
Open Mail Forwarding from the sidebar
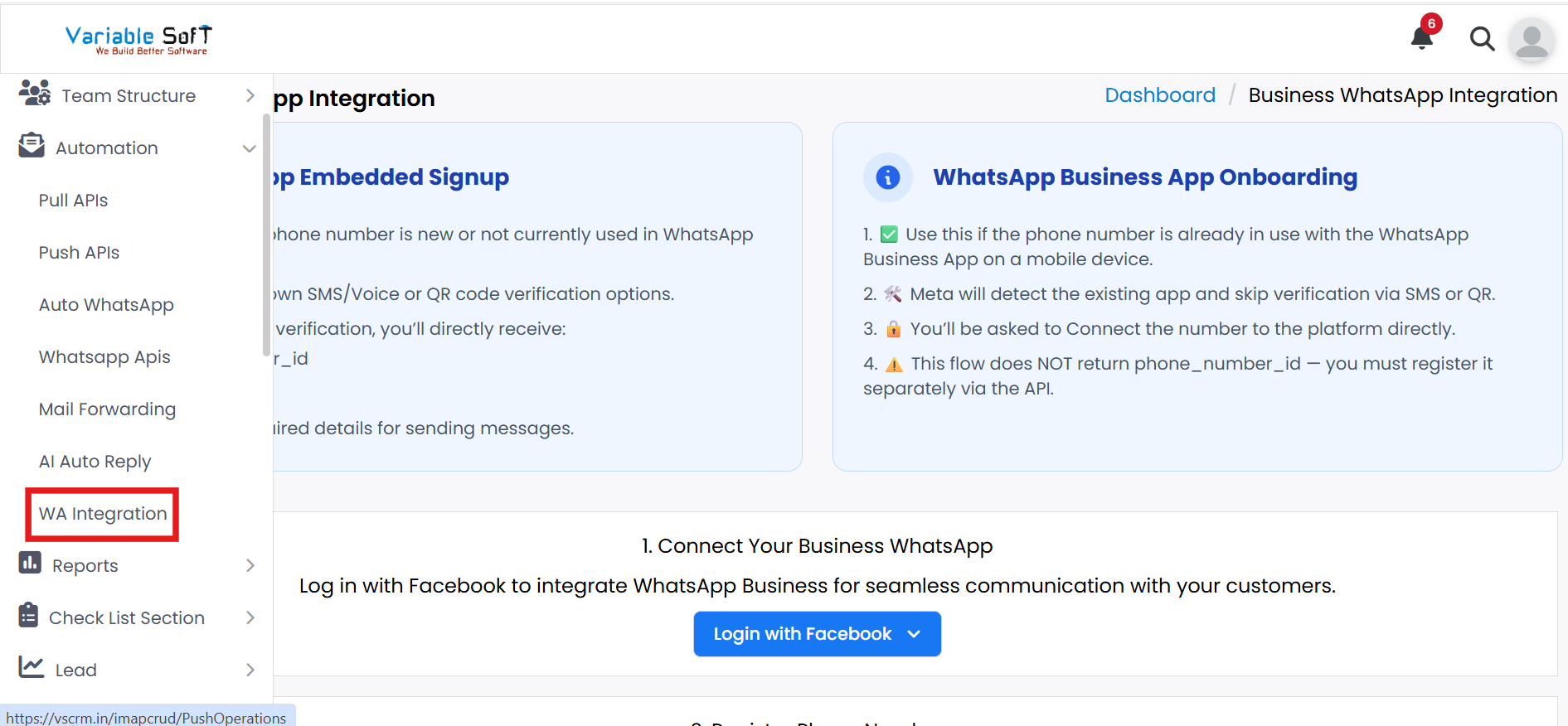pyautogui.click(x=107, y=409)
